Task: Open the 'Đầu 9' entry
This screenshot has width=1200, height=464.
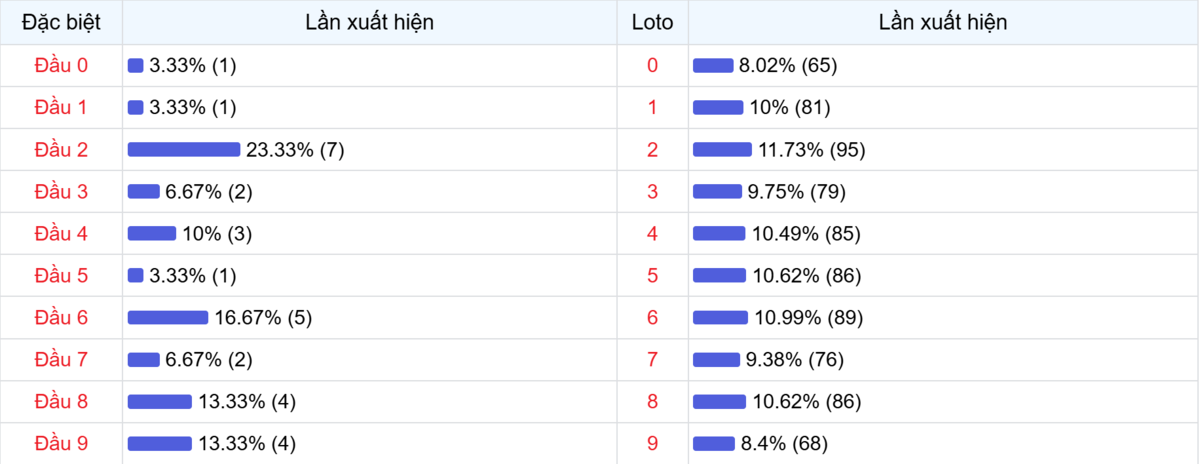Action: point(61,443)
